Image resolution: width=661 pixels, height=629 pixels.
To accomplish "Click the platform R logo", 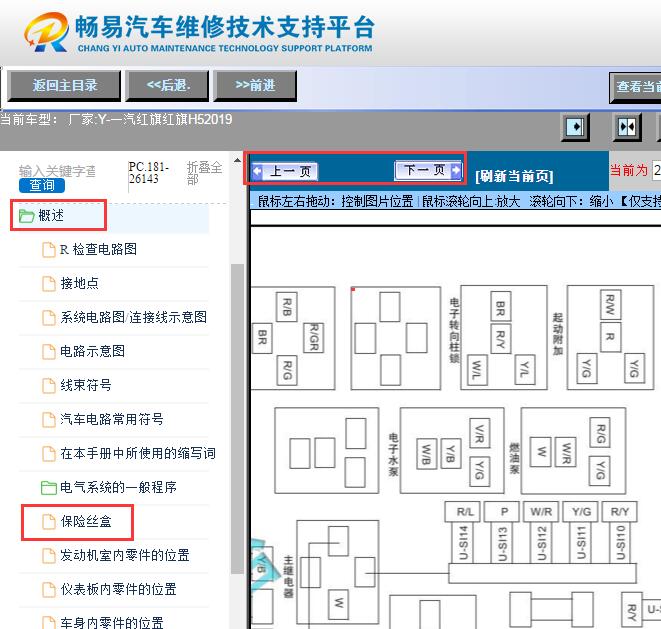I will pyautogui.click(x=47, y=32).
